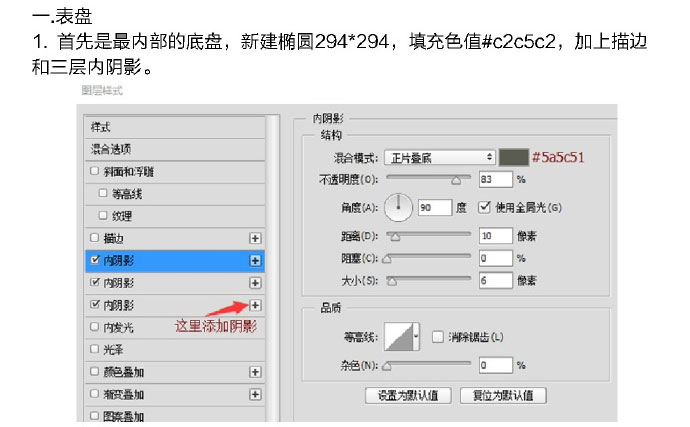Tick the 等高线 sub-option checkbox
Viewport: 690px width, 427px height.
103,193
